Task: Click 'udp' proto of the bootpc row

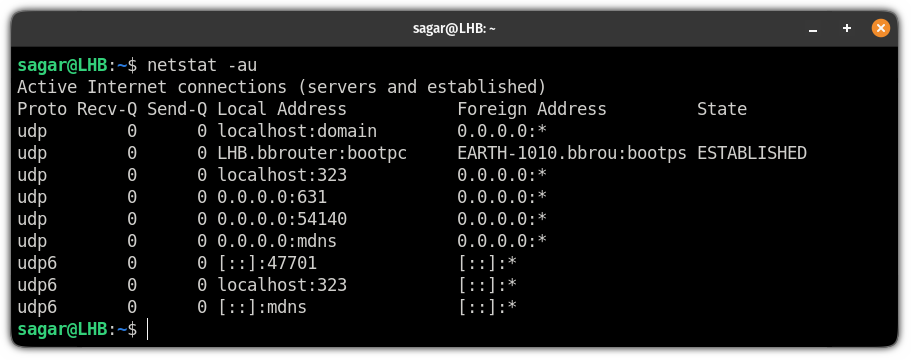Action: (x=32, y=153)
